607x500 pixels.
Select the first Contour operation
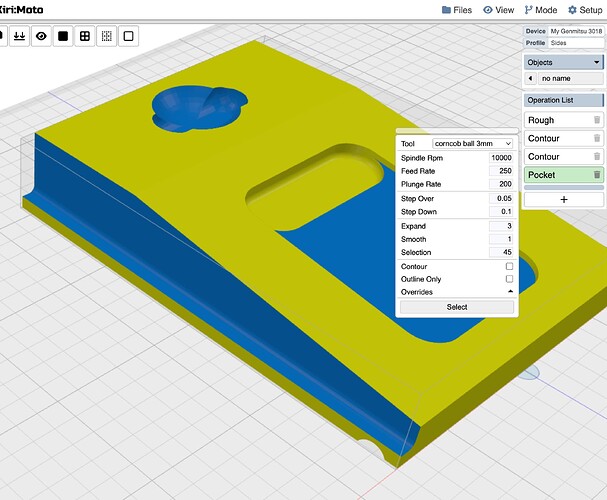coord(563,138)
